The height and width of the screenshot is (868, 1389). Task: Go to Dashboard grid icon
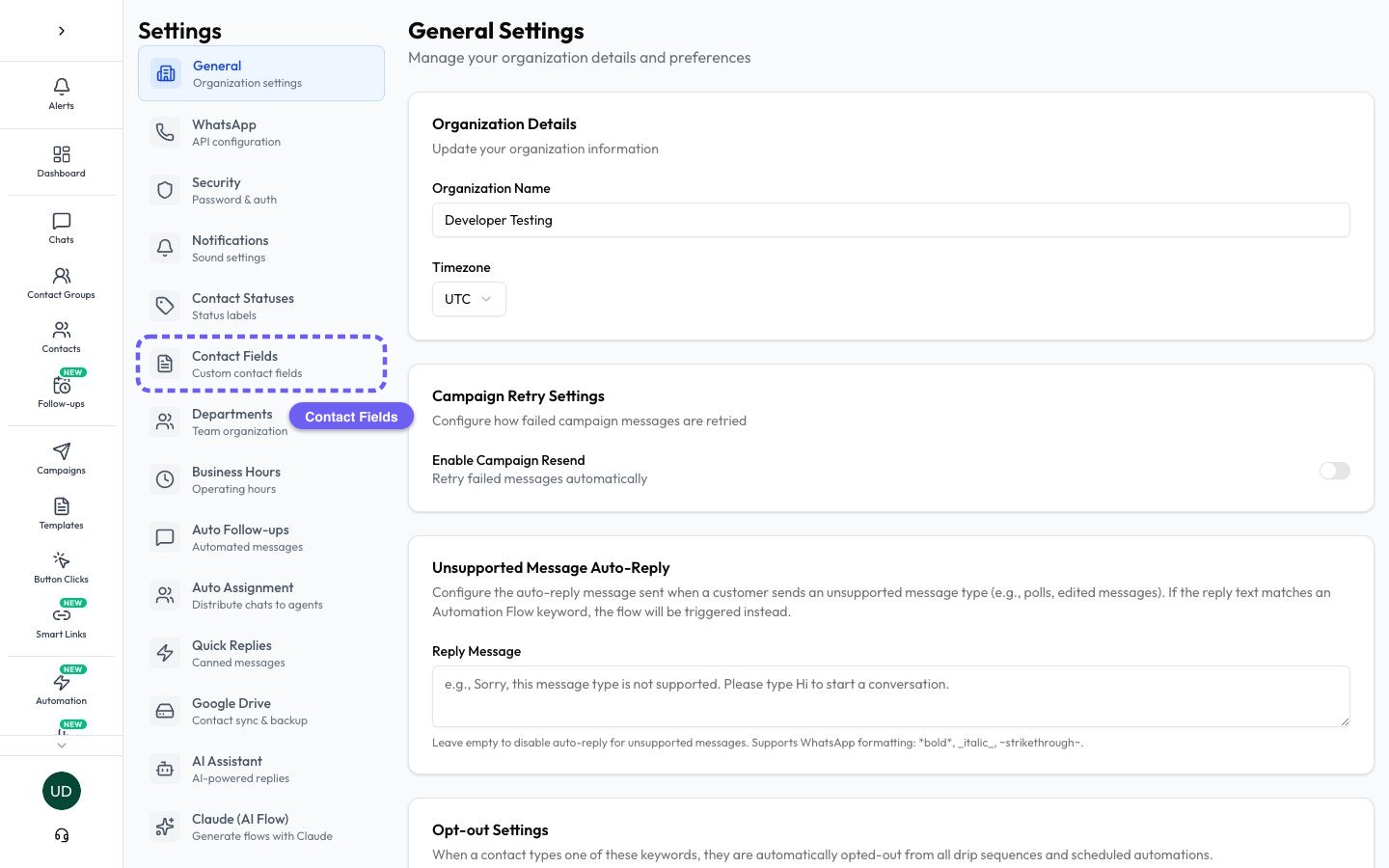tap(62, 154)
